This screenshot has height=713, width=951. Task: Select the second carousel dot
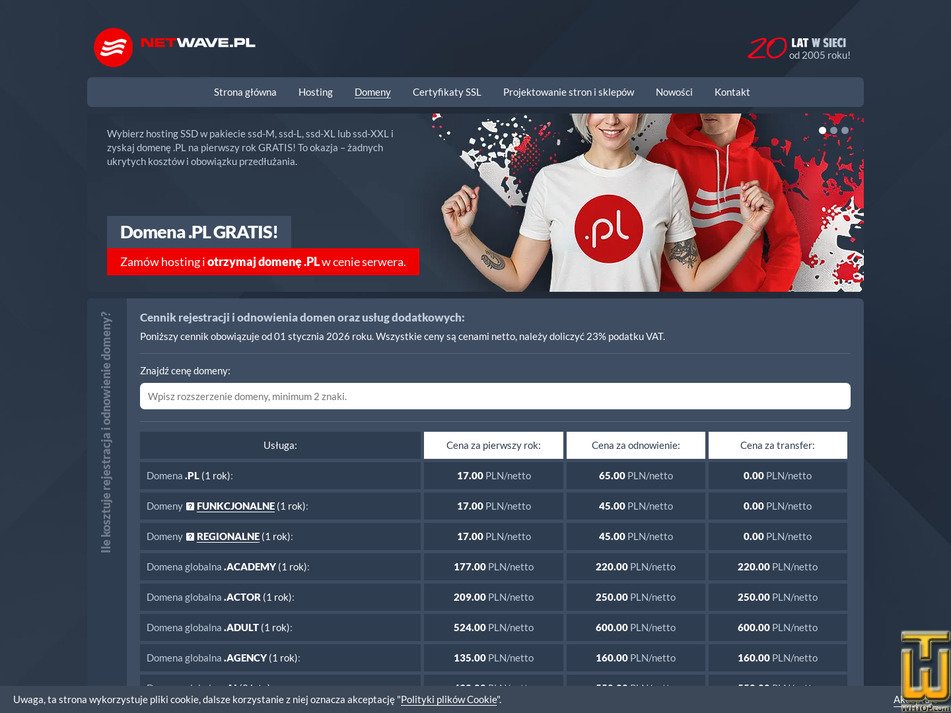pyautogui.click(x=835, y=128)
